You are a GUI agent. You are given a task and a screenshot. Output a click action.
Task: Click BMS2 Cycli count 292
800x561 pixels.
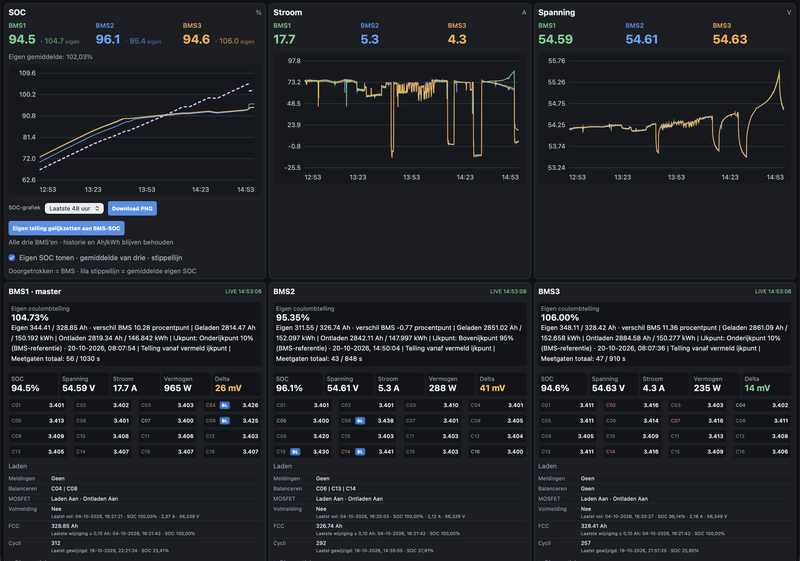point(320,543)
